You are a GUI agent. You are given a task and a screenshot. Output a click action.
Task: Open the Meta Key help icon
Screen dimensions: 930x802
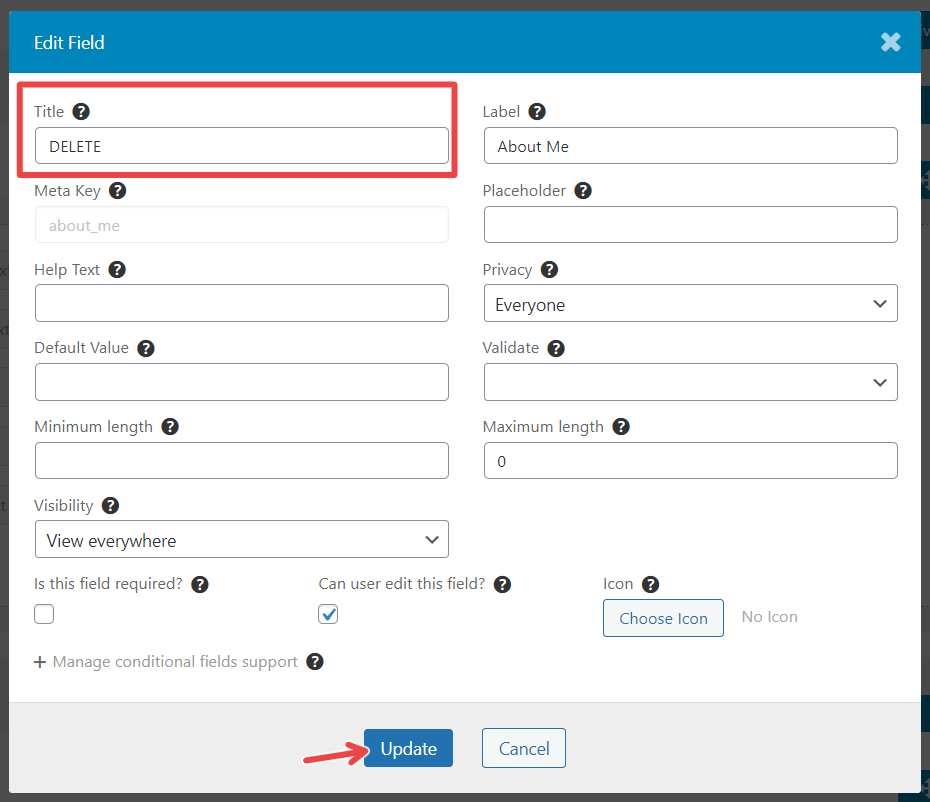(x=117, y=190)
